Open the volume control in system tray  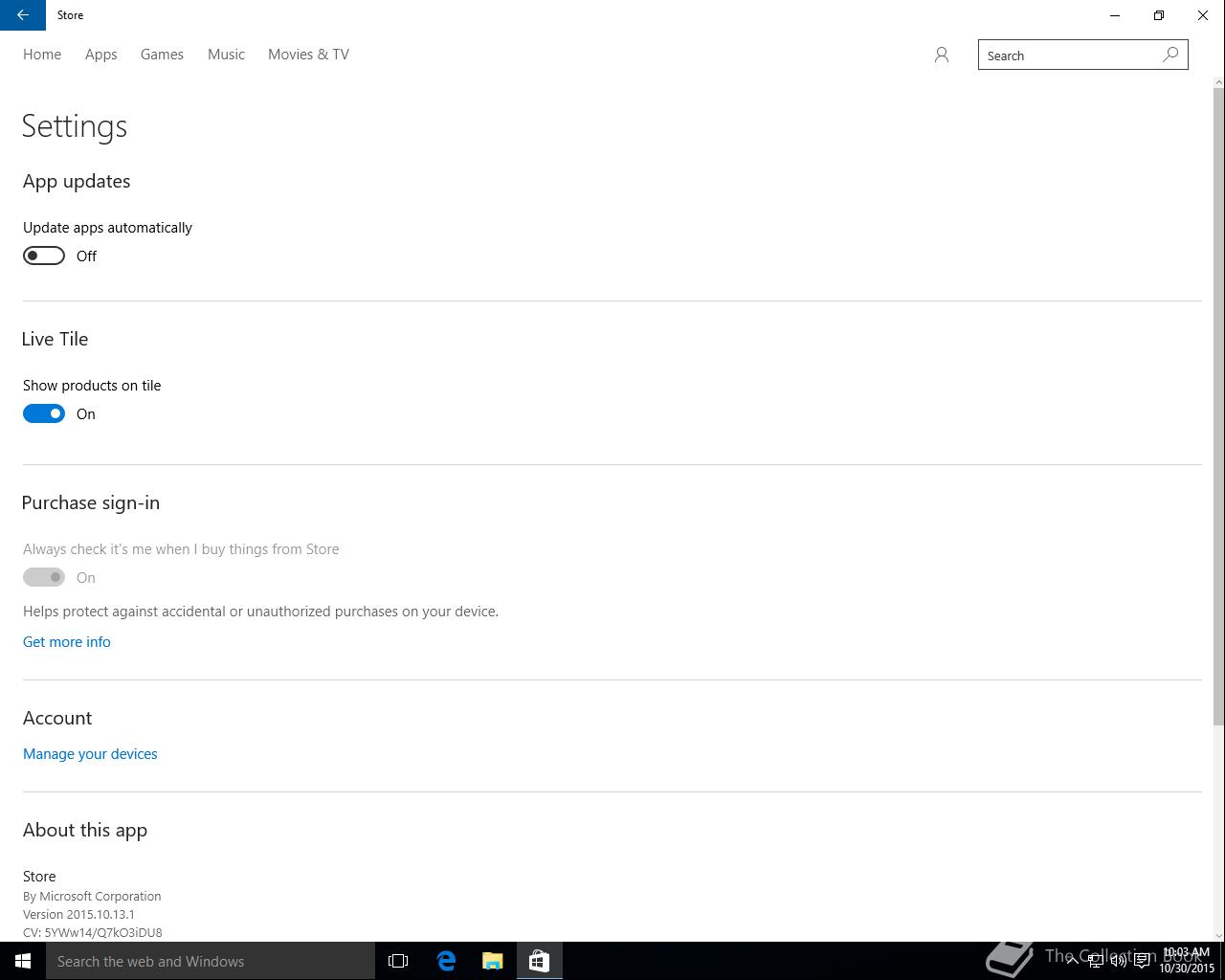(1118, 961)
